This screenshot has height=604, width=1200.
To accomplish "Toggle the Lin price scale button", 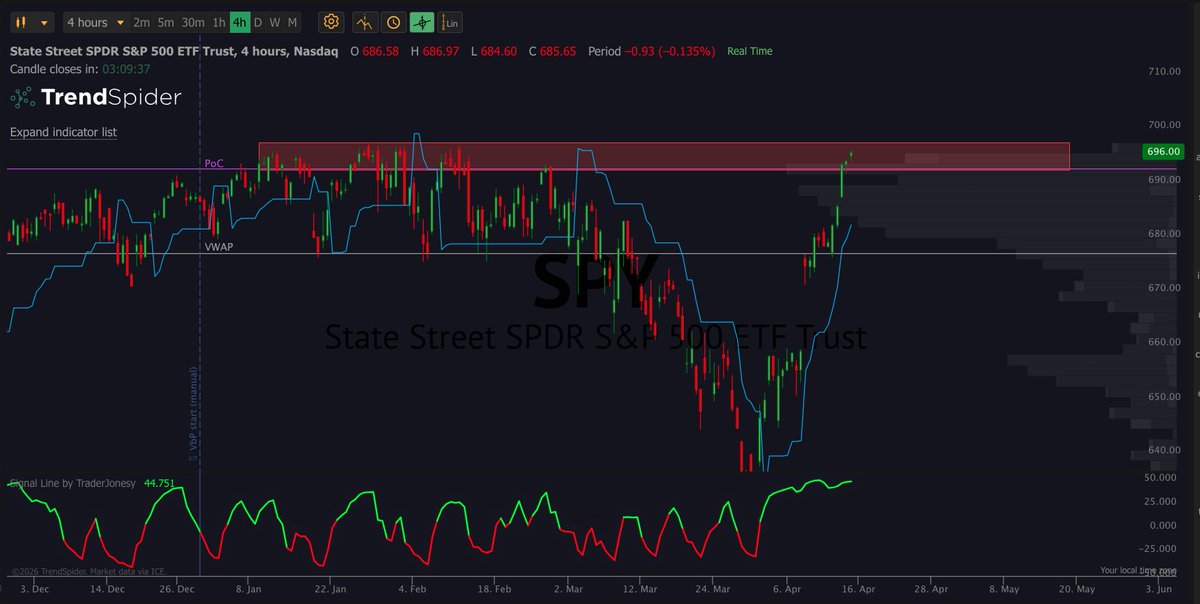I will tap(451, 22).
